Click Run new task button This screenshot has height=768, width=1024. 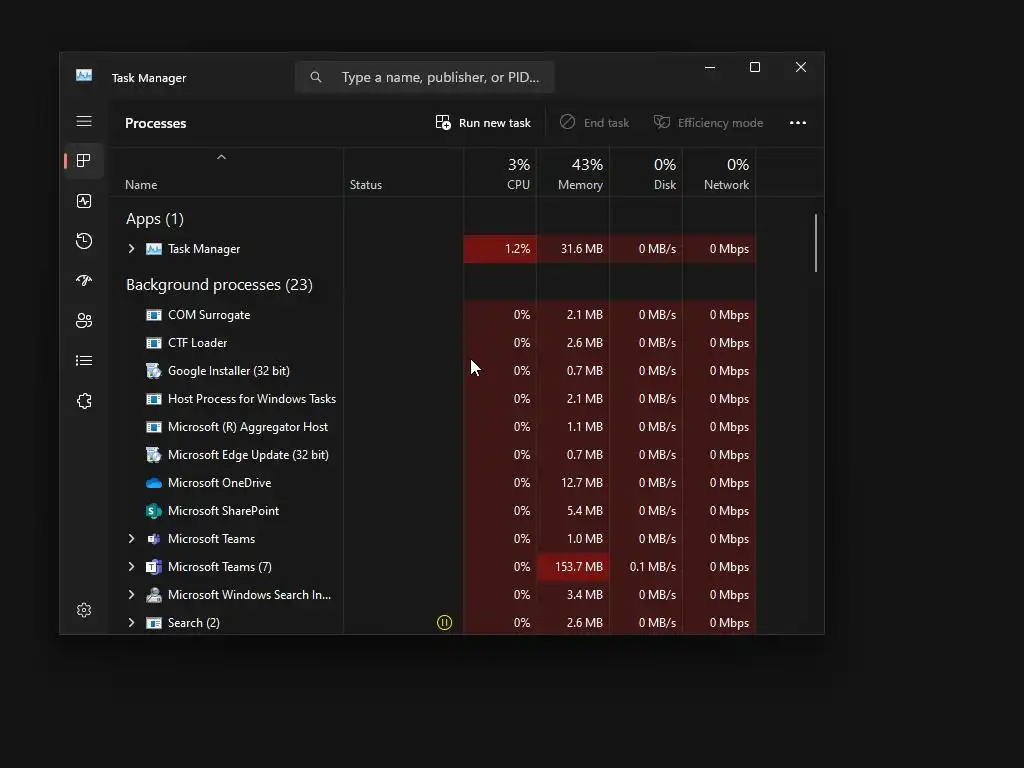tap(483, 123)
